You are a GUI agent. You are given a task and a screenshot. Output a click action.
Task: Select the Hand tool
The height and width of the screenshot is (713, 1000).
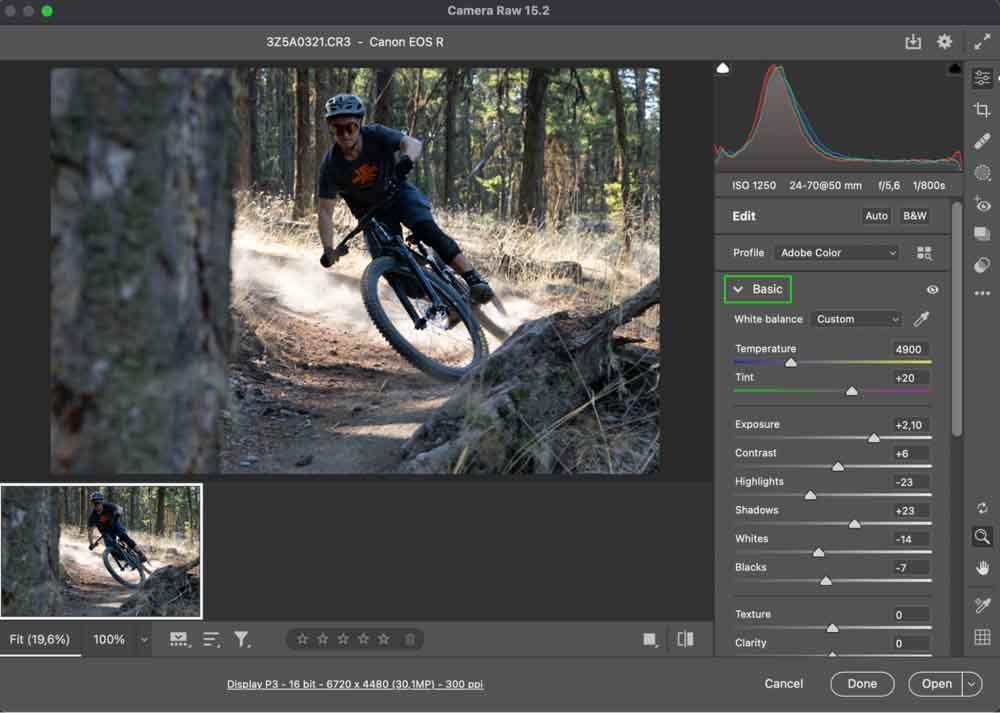pyautogui.click(x=982, y=568)
